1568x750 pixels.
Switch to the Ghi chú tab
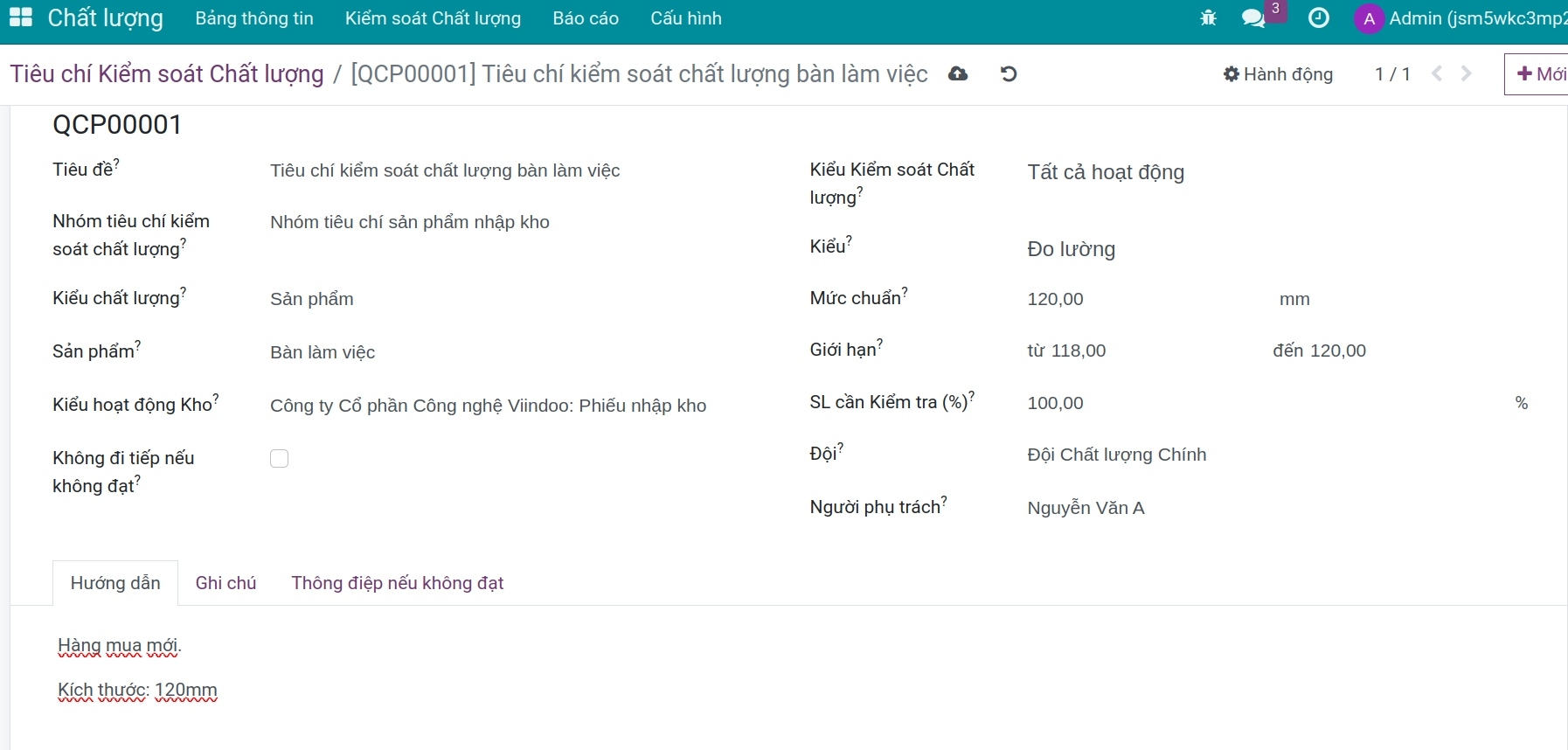[x=225, y=583]
